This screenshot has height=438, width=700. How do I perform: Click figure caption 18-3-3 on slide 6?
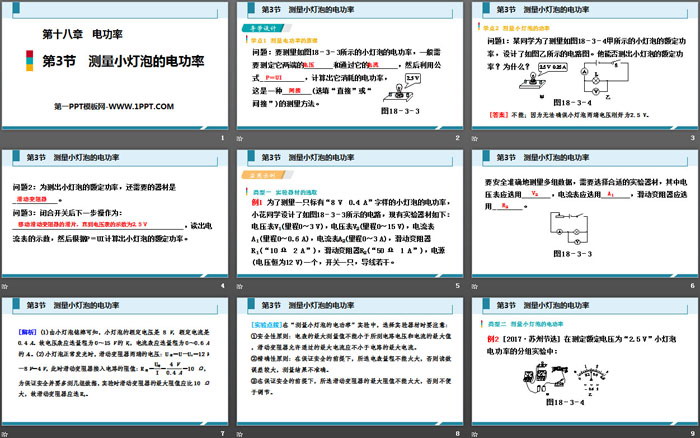coord(572,254)
